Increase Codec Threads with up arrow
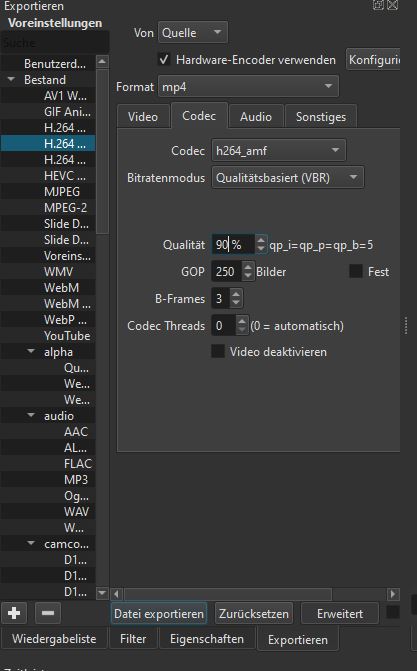Viewport: 417px width, 671px height. pos(242,321)
